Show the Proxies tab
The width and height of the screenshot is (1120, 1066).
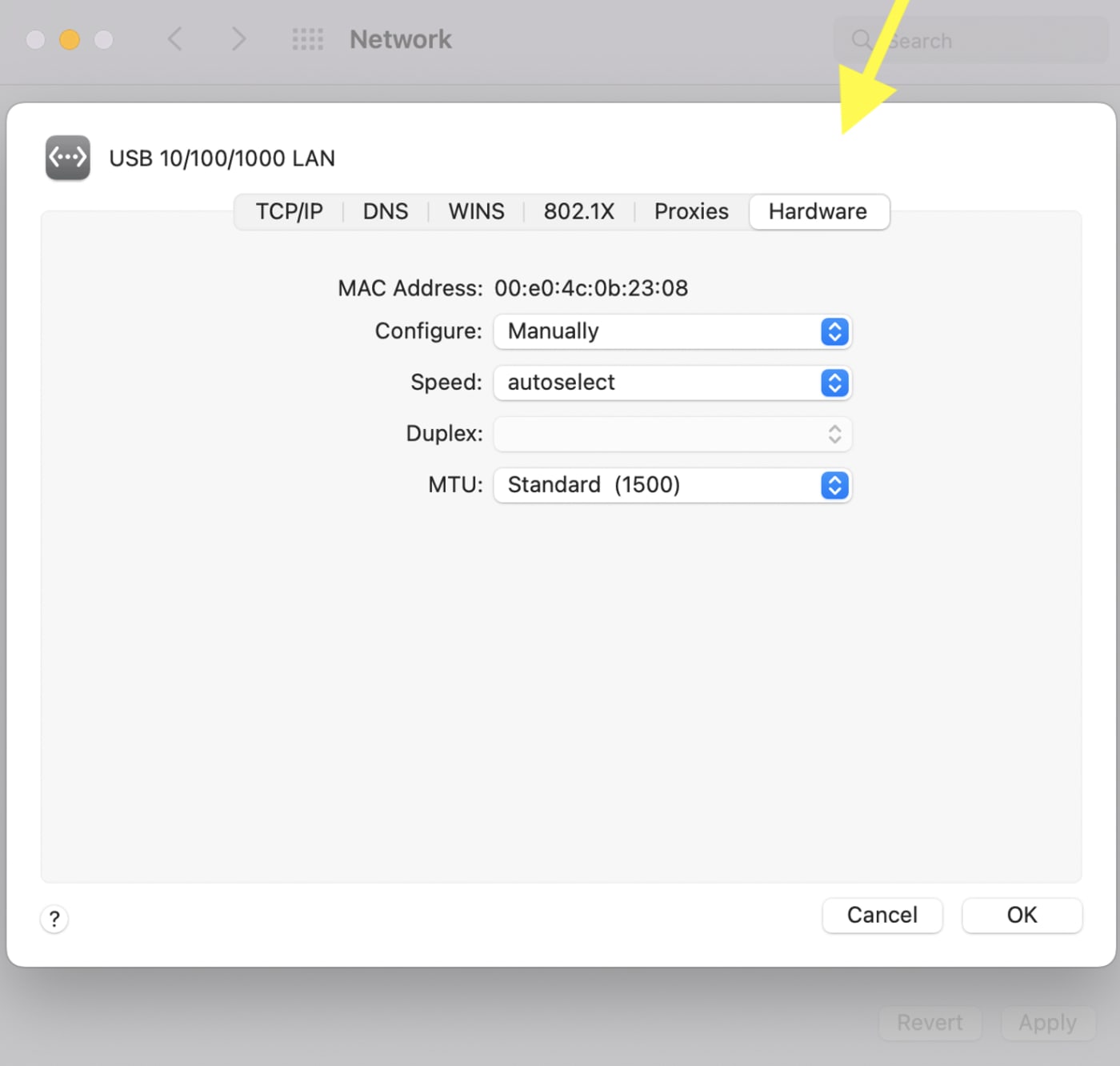(691, 211)
